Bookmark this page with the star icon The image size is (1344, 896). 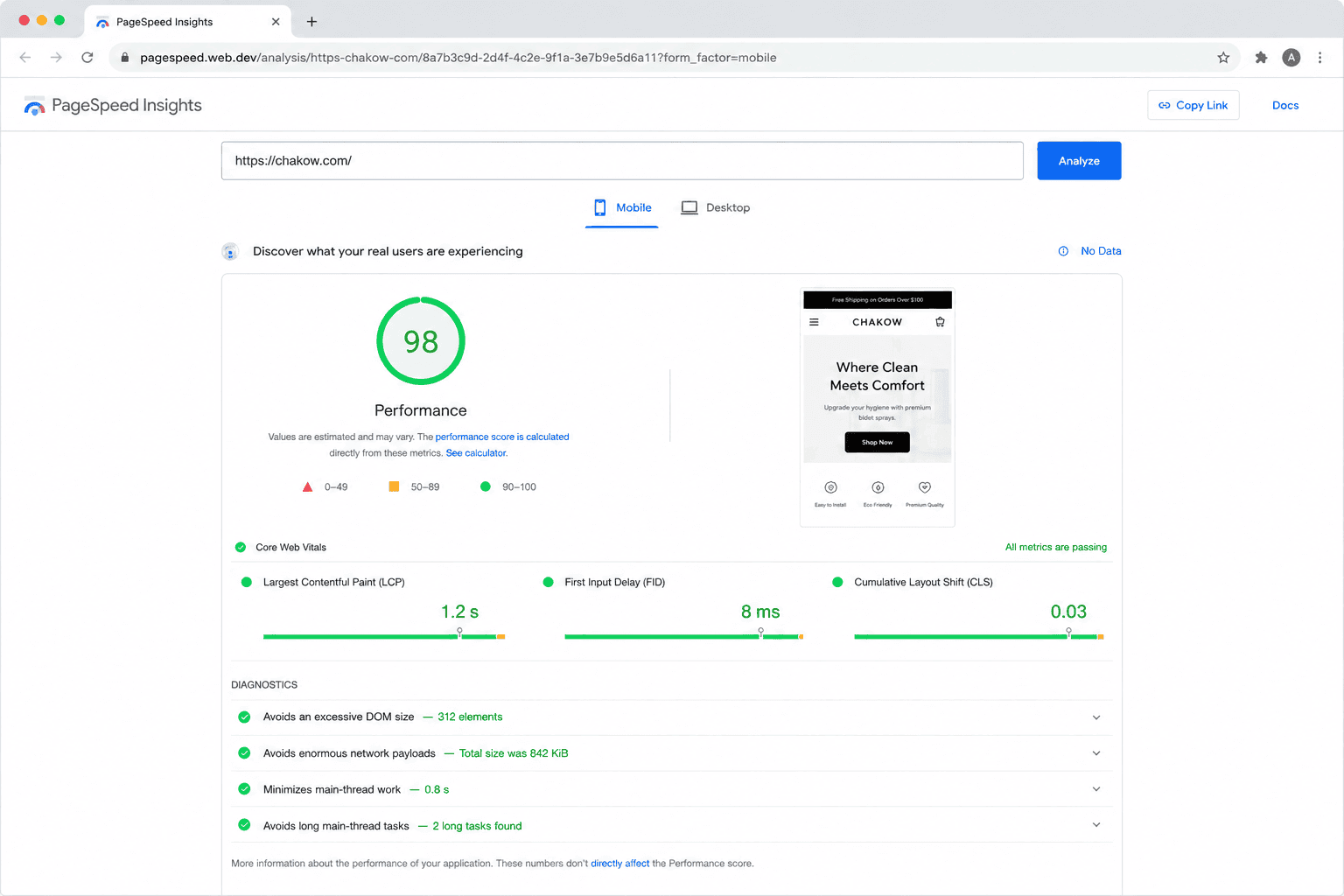pos(1223,58)
